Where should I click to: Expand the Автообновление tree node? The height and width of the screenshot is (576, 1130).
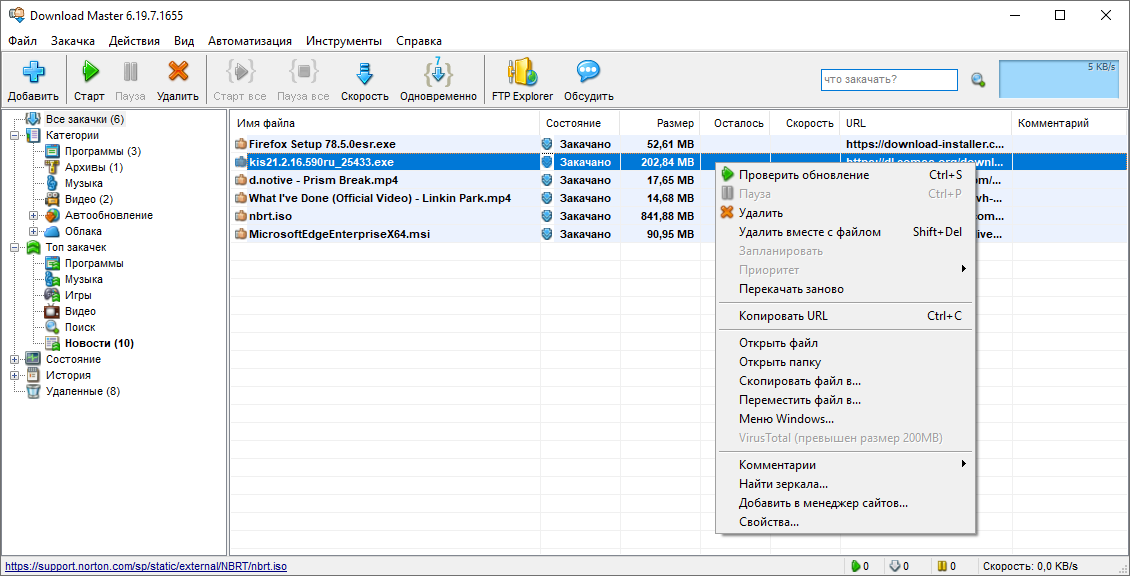33,216
